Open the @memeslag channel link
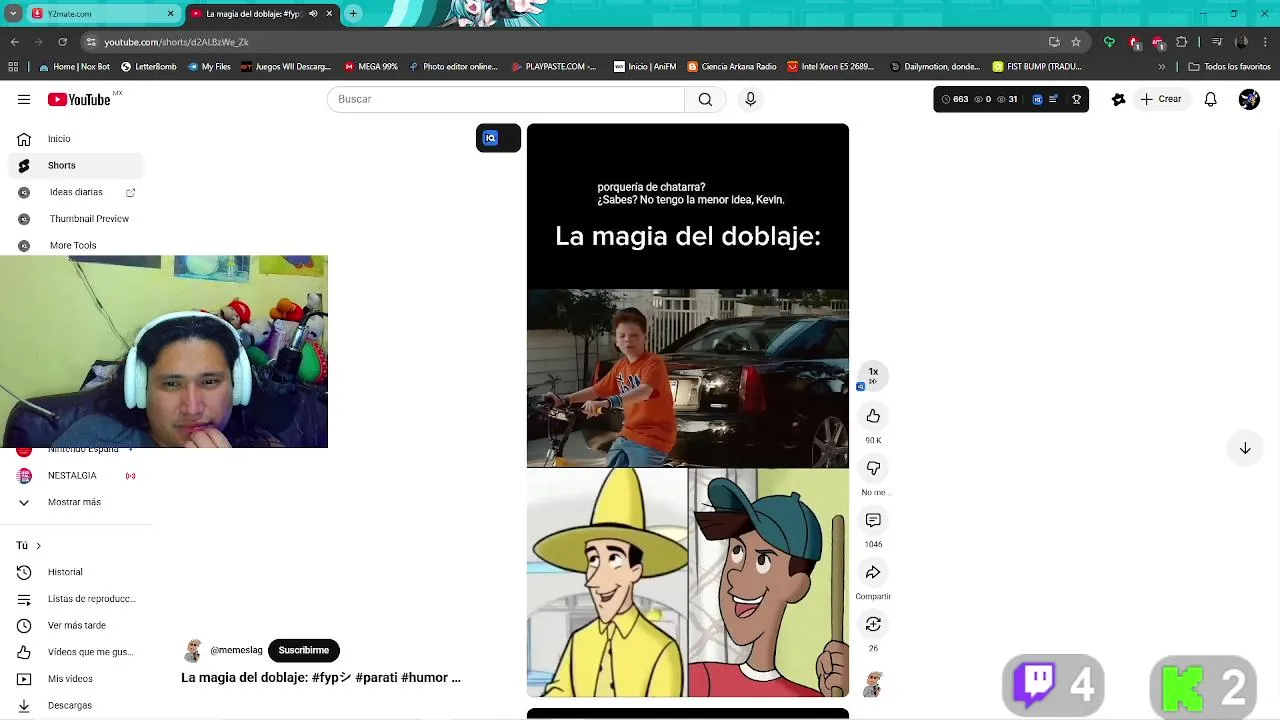The image size is (1280, 720). pos(236,650)
